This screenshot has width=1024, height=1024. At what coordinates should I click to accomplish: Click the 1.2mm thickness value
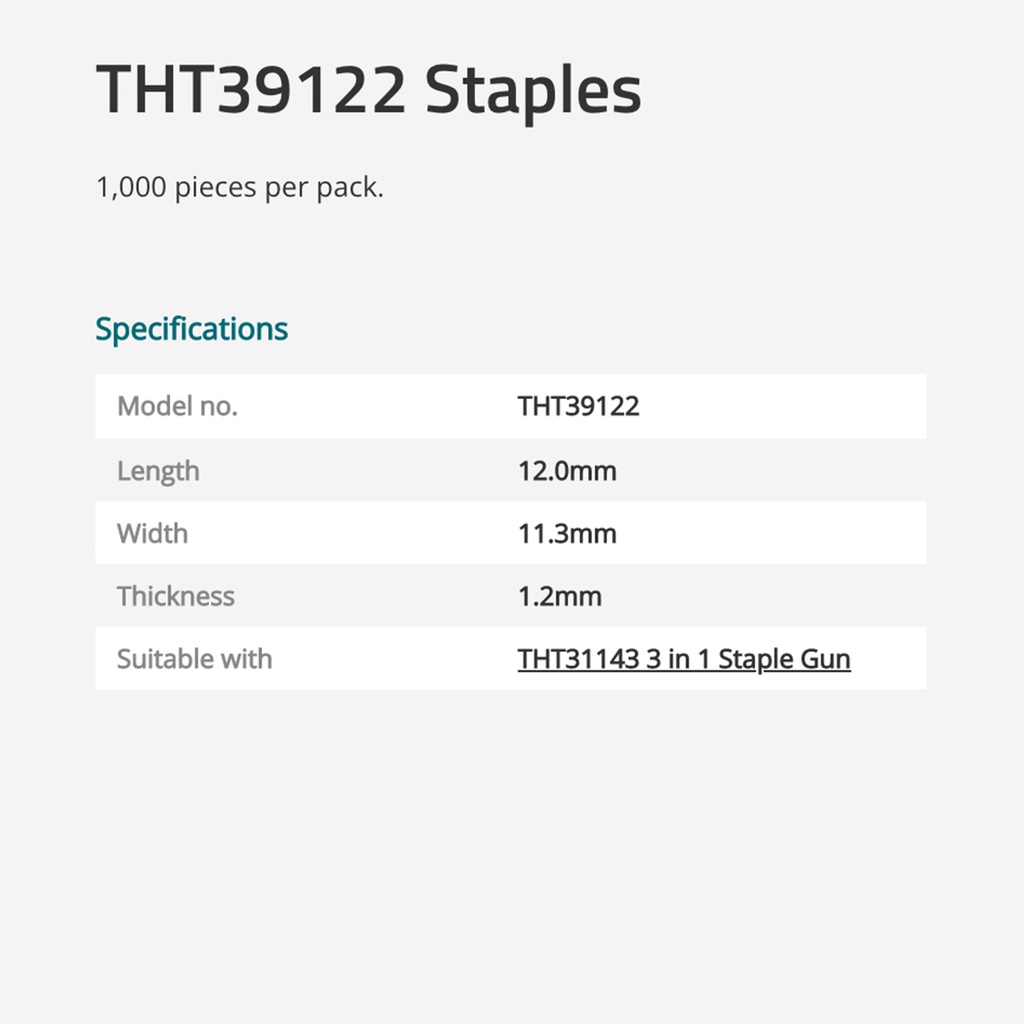click(x=559, y=596)
